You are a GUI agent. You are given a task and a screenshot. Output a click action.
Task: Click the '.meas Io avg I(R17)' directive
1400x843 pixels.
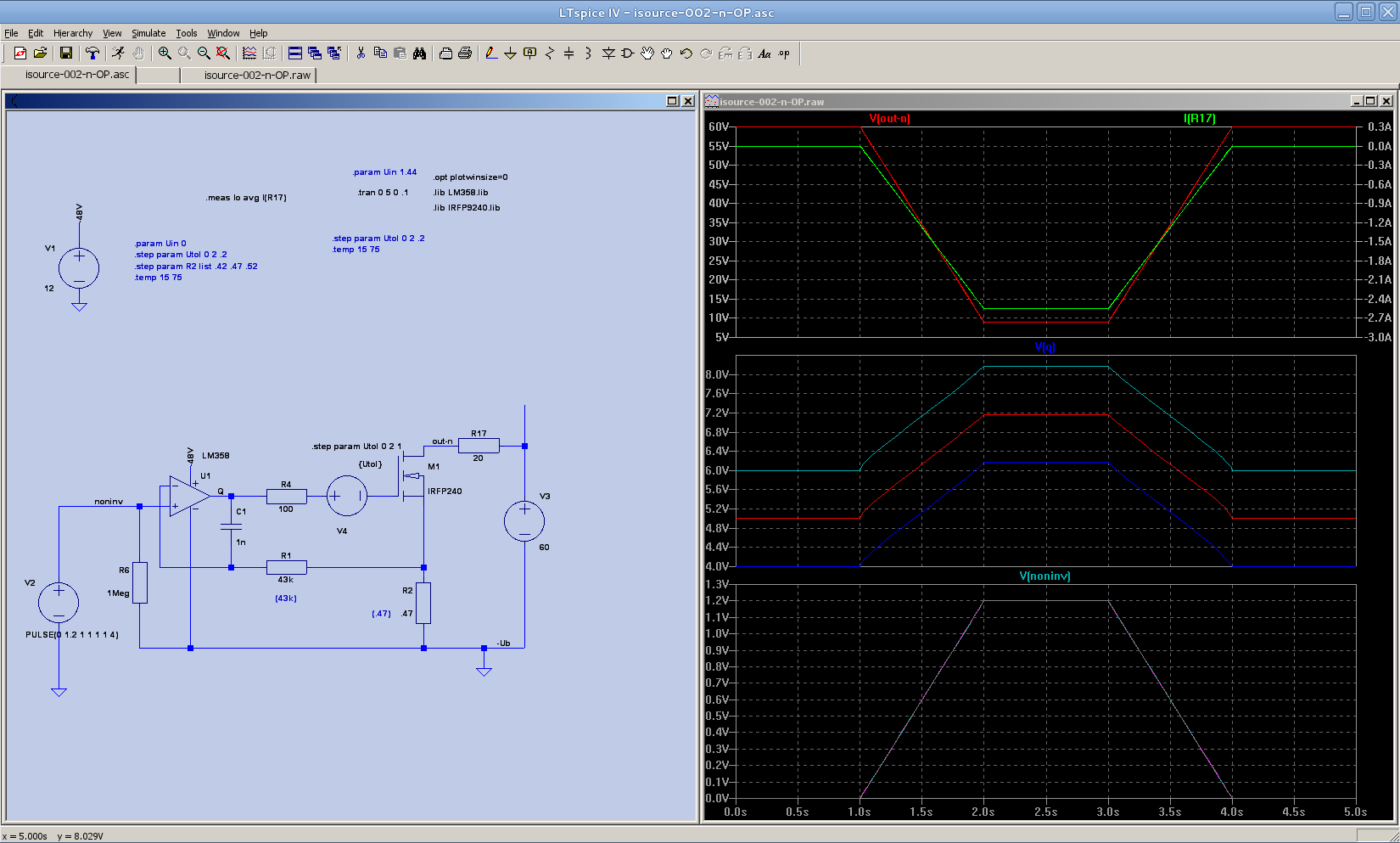click(246, 198)
